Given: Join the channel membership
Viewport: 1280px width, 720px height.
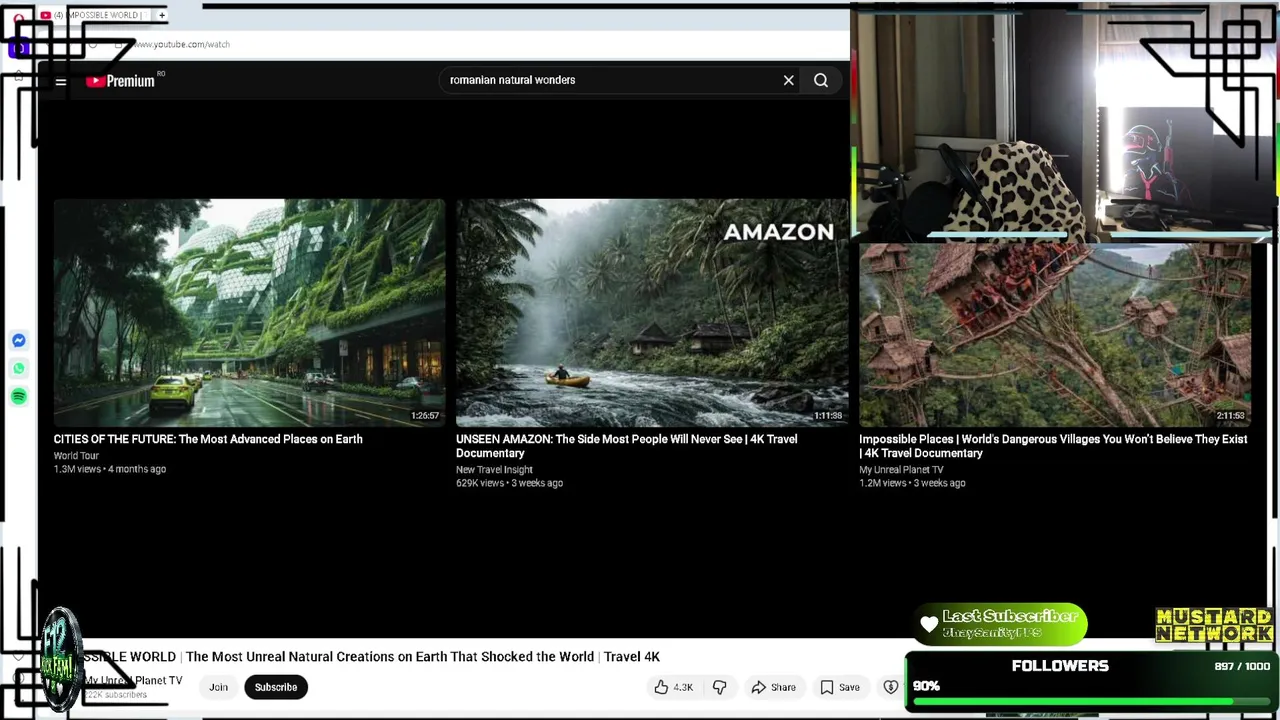Looking at the screenshot, I should [x=218, y=688].
